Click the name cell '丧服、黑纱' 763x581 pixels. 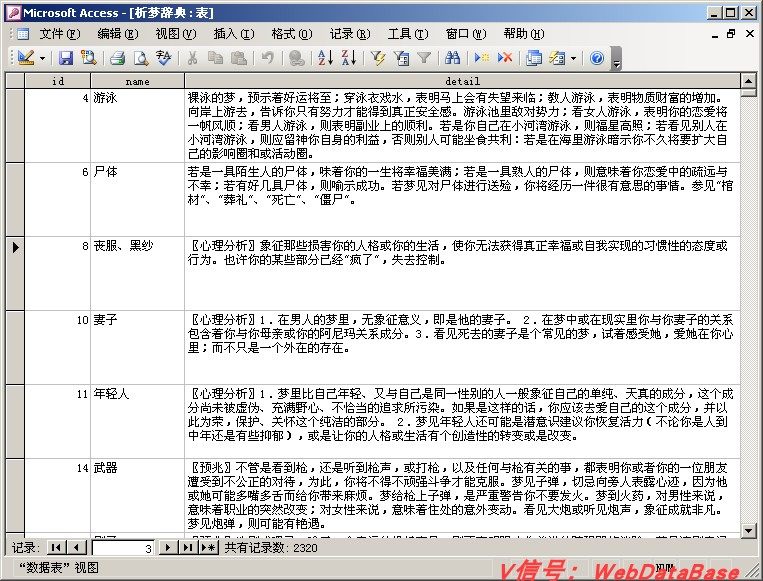coord(137,273)
